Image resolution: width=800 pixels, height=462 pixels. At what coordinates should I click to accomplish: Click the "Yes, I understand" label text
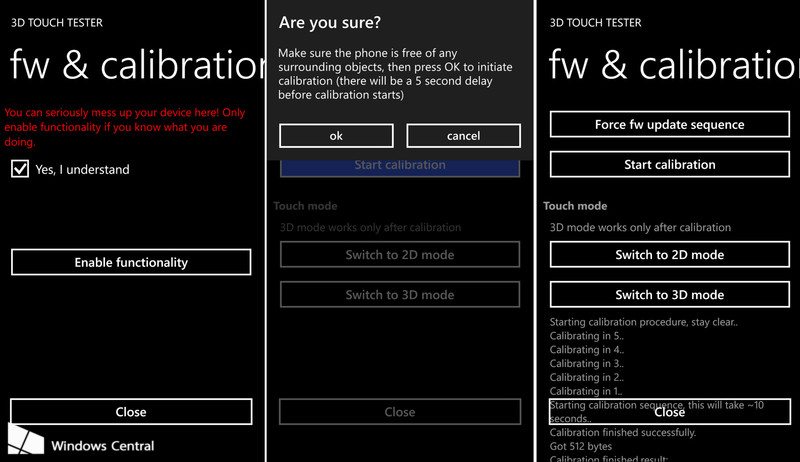(82, 170)
